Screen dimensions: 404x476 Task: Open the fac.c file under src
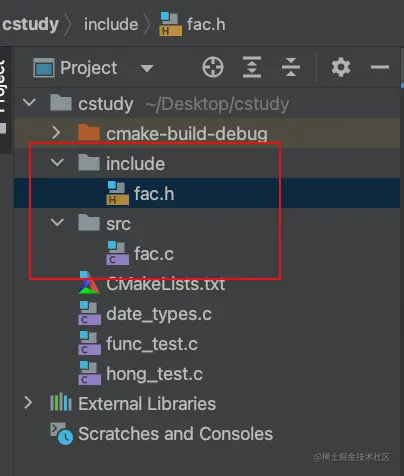pos(154,254)
